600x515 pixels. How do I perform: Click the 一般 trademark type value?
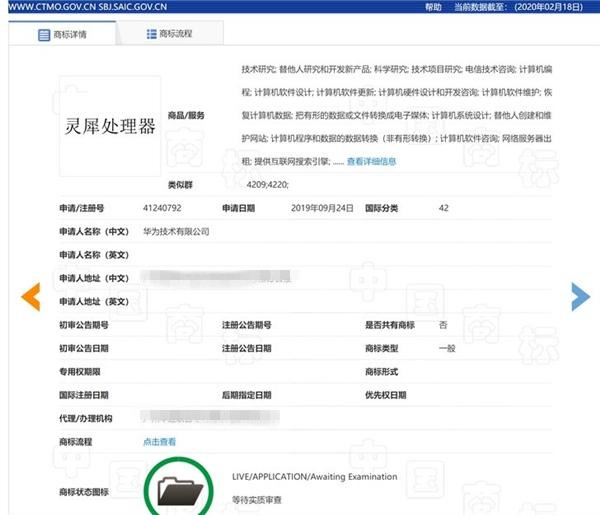(447, 349)
